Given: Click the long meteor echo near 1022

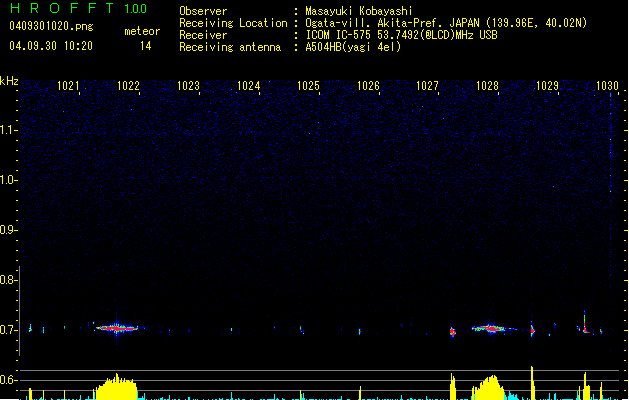Looking at the screenshot, I should tap(117, 328).
